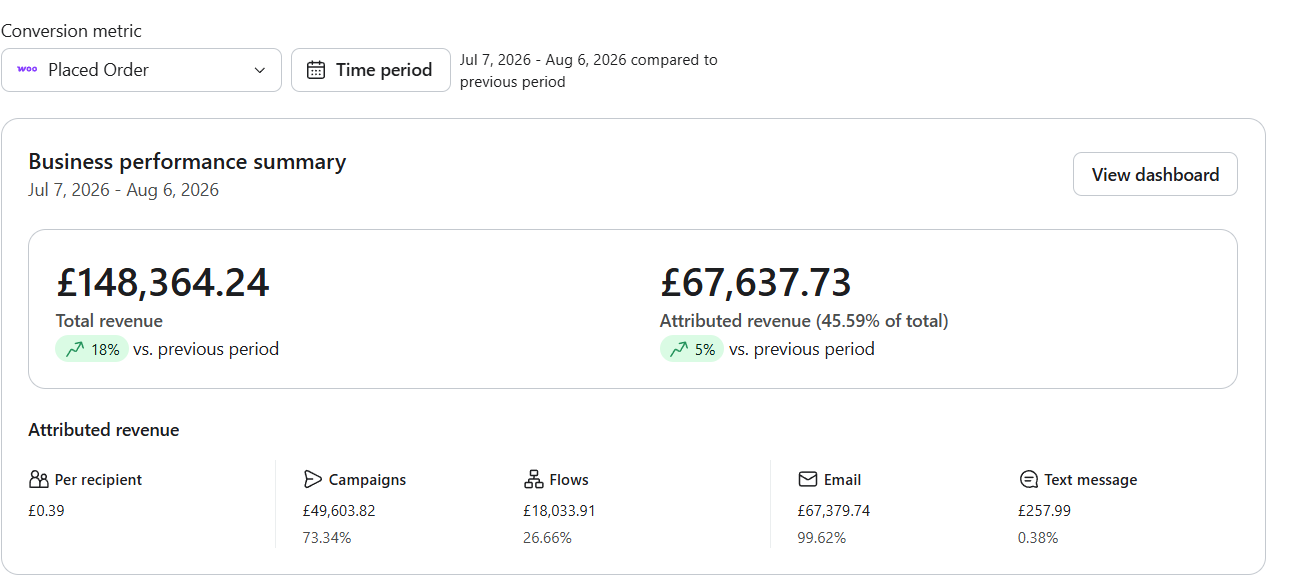The image size is (1296, 581).
Task: Click the 5% trend arrow badge
Action: 691,349
